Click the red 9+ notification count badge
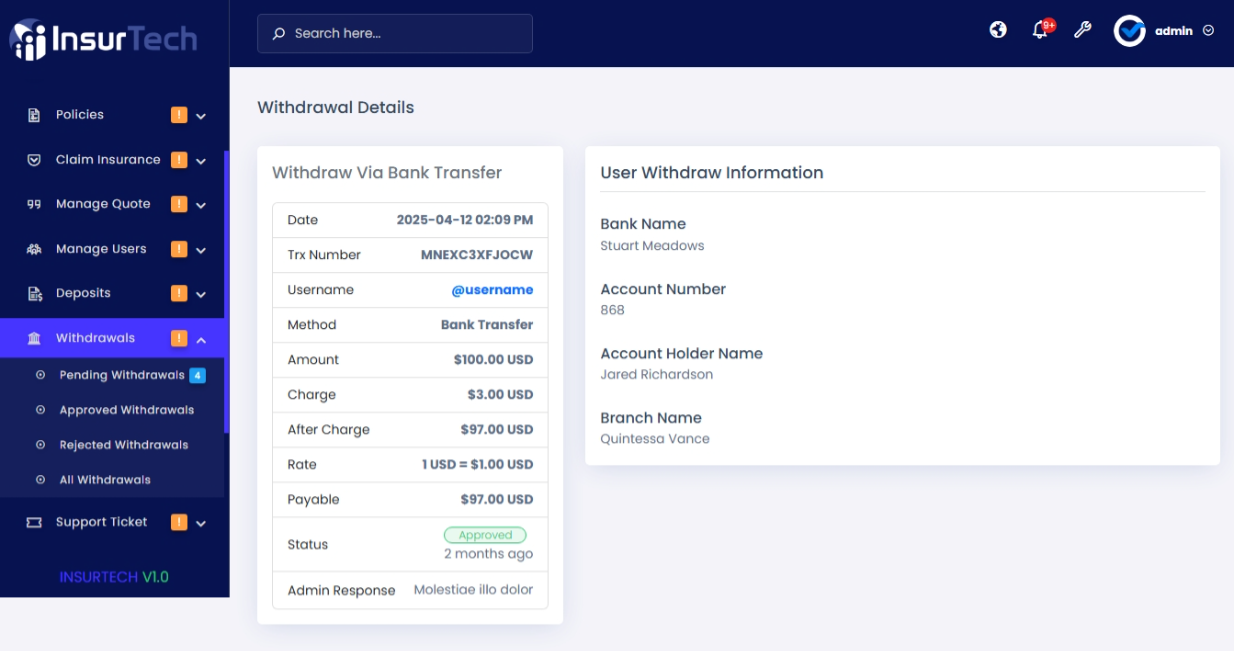 click(x=1048, y=24)
